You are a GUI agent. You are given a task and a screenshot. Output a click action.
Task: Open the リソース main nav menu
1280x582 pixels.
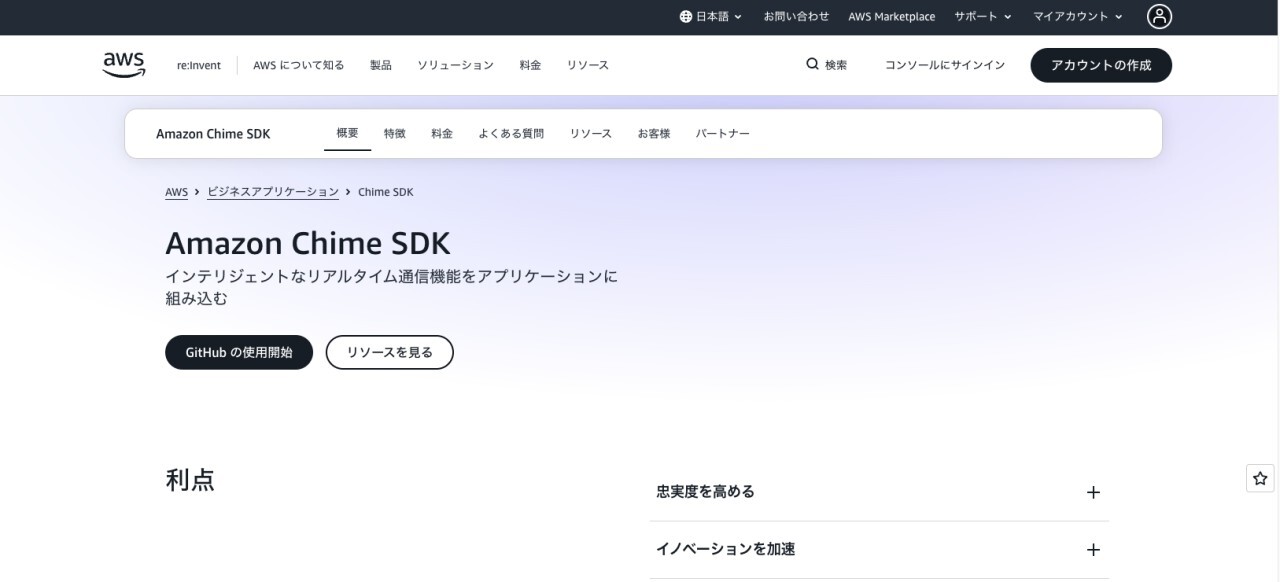pyautogui.click(x=588, y=65)
